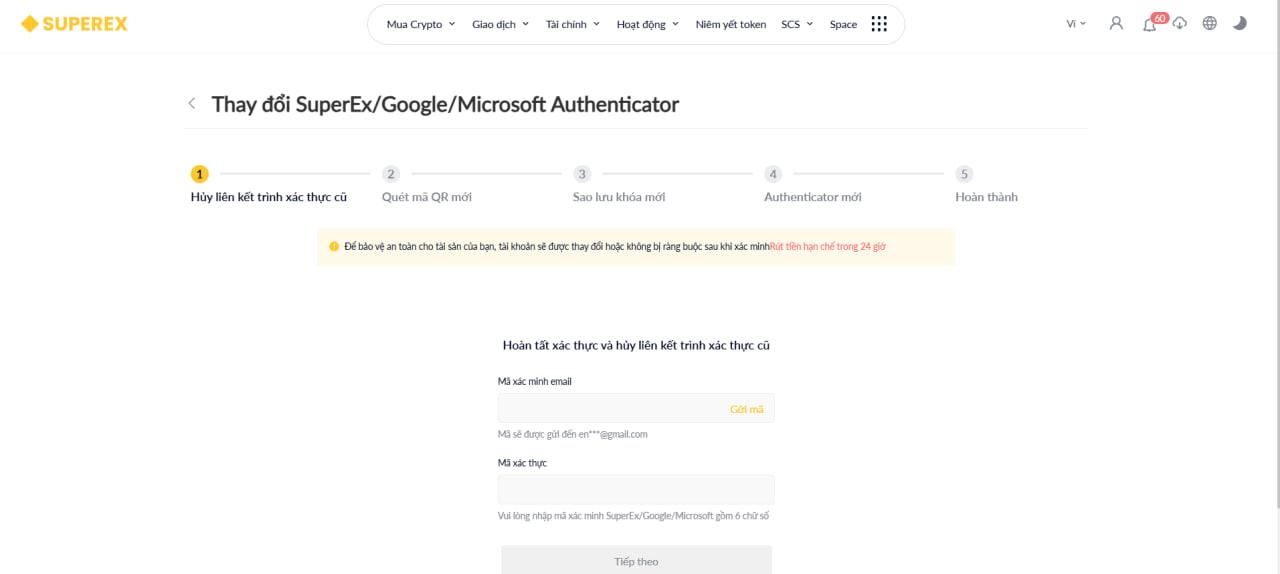Screen dimensions: 1280x574
Task: Open the Vi language selector
Action: [1076, 23]
